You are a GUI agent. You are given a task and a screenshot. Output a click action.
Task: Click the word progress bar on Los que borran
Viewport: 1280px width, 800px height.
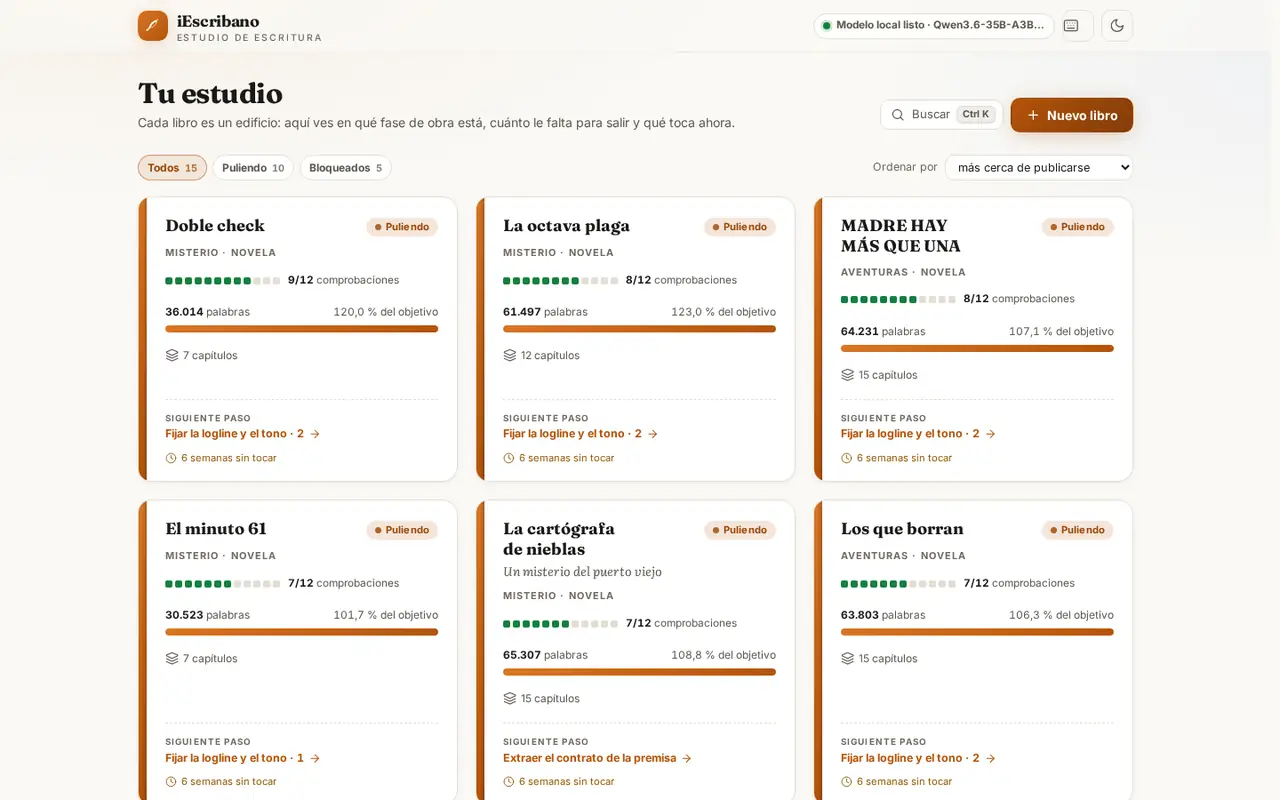pos(977,632)
